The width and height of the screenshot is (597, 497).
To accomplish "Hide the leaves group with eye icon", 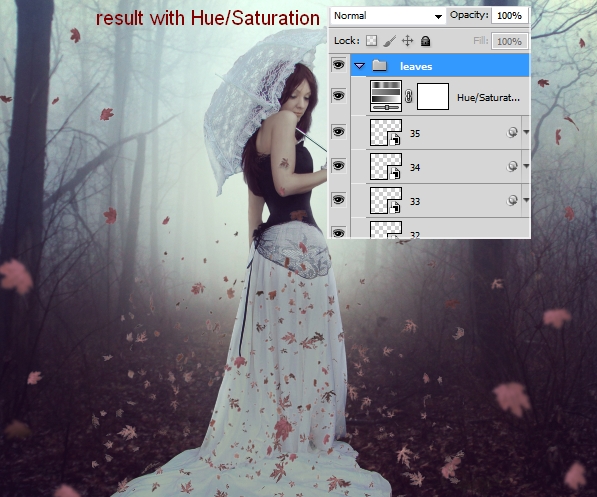I will click(x=338, y=65).
